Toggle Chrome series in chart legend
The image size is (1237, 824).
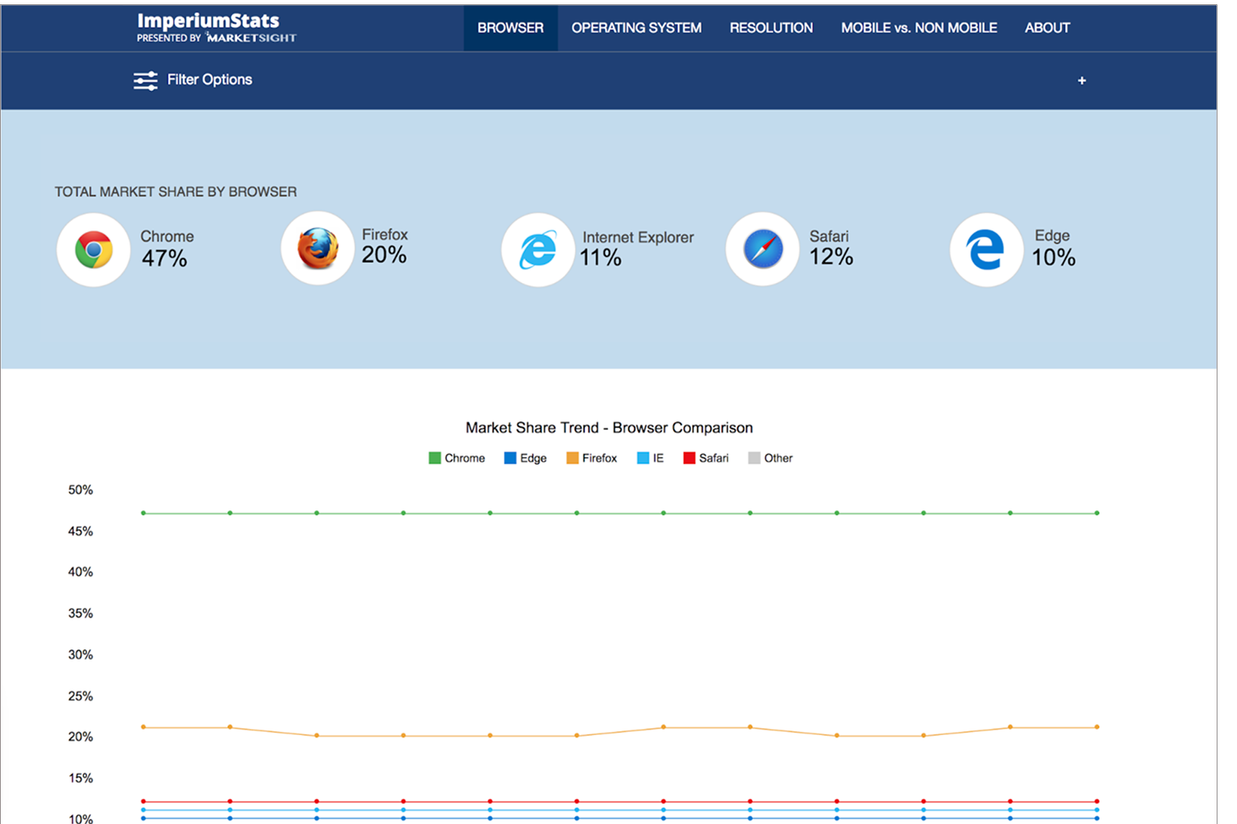tap(457, 458)
